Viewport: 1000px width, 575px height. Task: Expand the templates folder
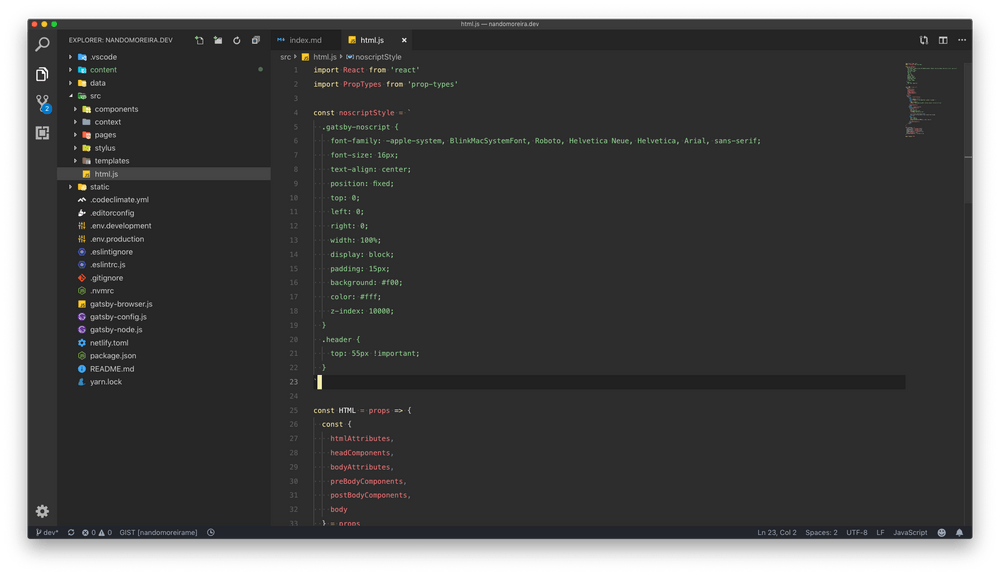click(112, 161)
